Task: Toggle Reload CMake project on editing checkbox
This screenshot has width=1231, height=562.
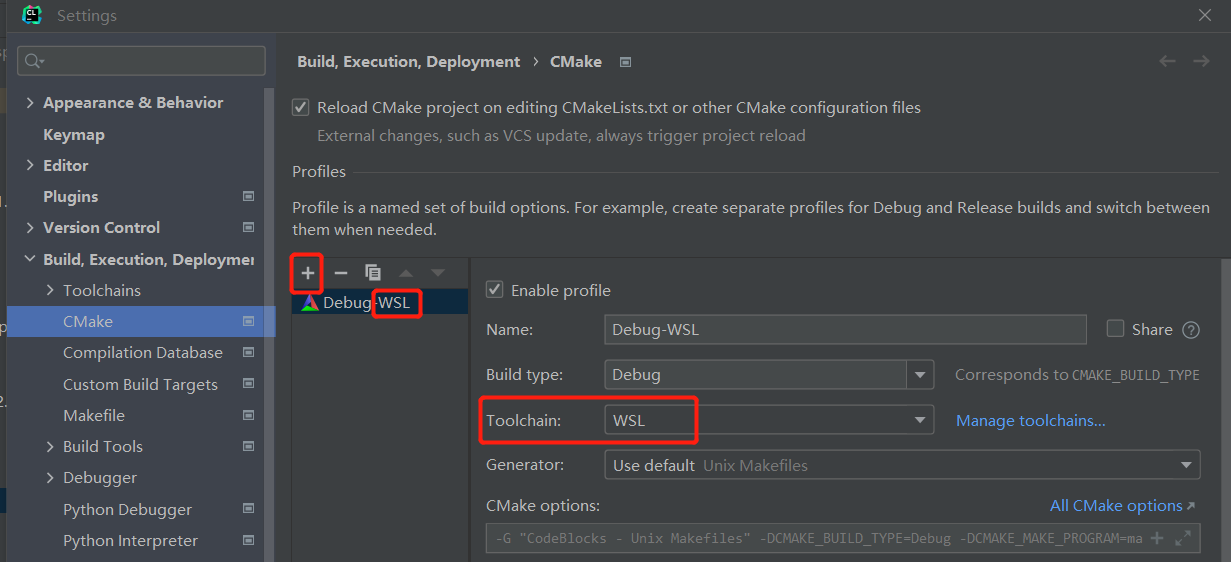Action: pos(300,107)
